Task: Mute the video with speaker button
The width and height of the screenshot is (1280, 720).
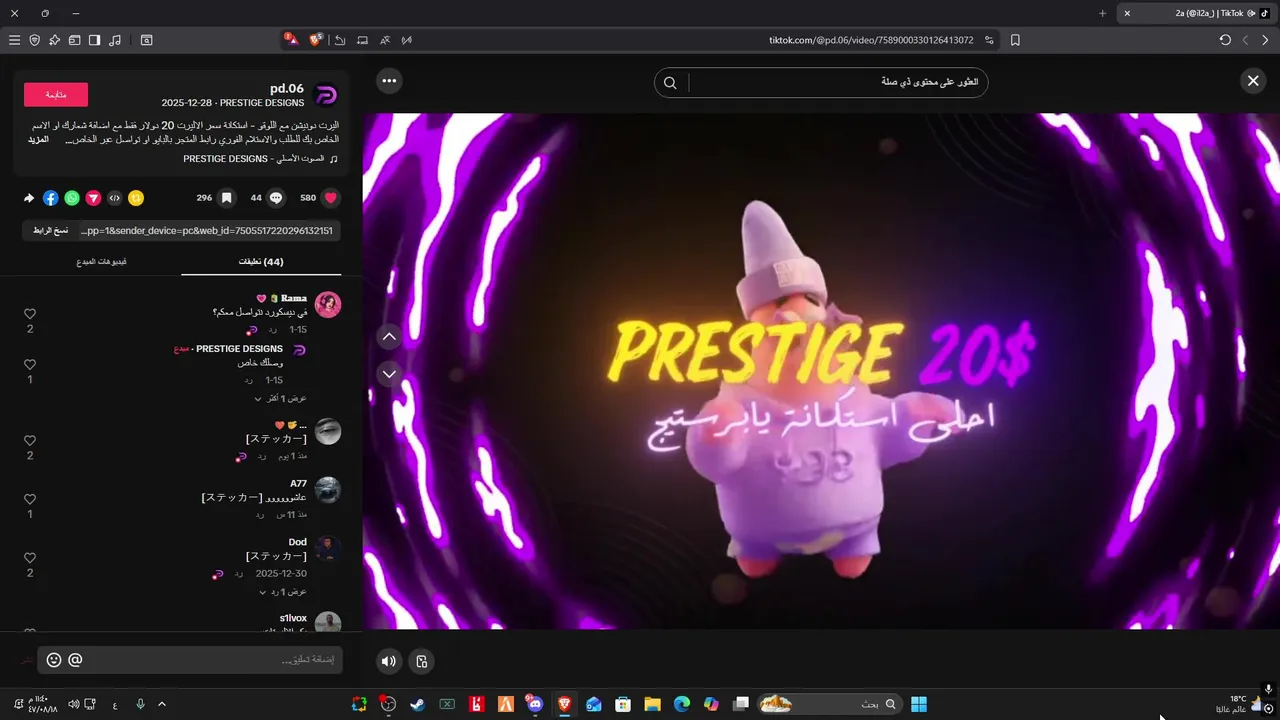Action: click(389, 661)
